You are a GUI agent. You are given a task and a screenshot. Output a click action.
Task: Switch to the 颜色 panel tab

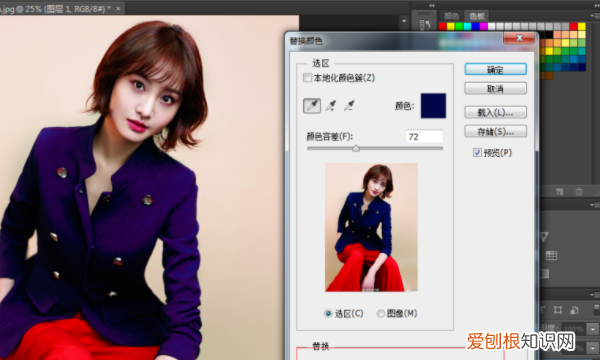click(x=451, y=16)
